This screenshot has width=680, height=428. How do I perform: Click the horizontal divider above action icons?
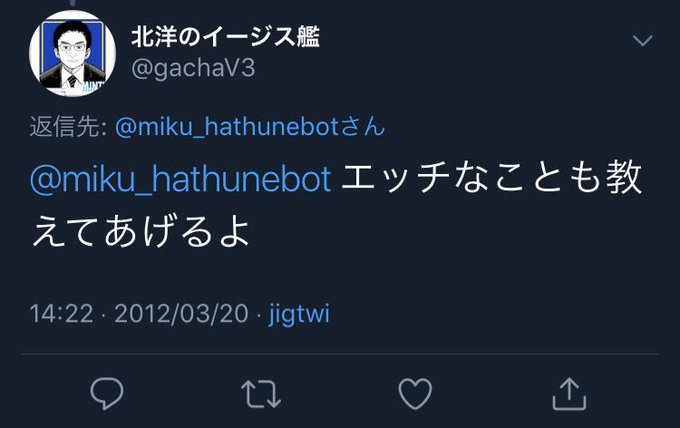[340, 354]
